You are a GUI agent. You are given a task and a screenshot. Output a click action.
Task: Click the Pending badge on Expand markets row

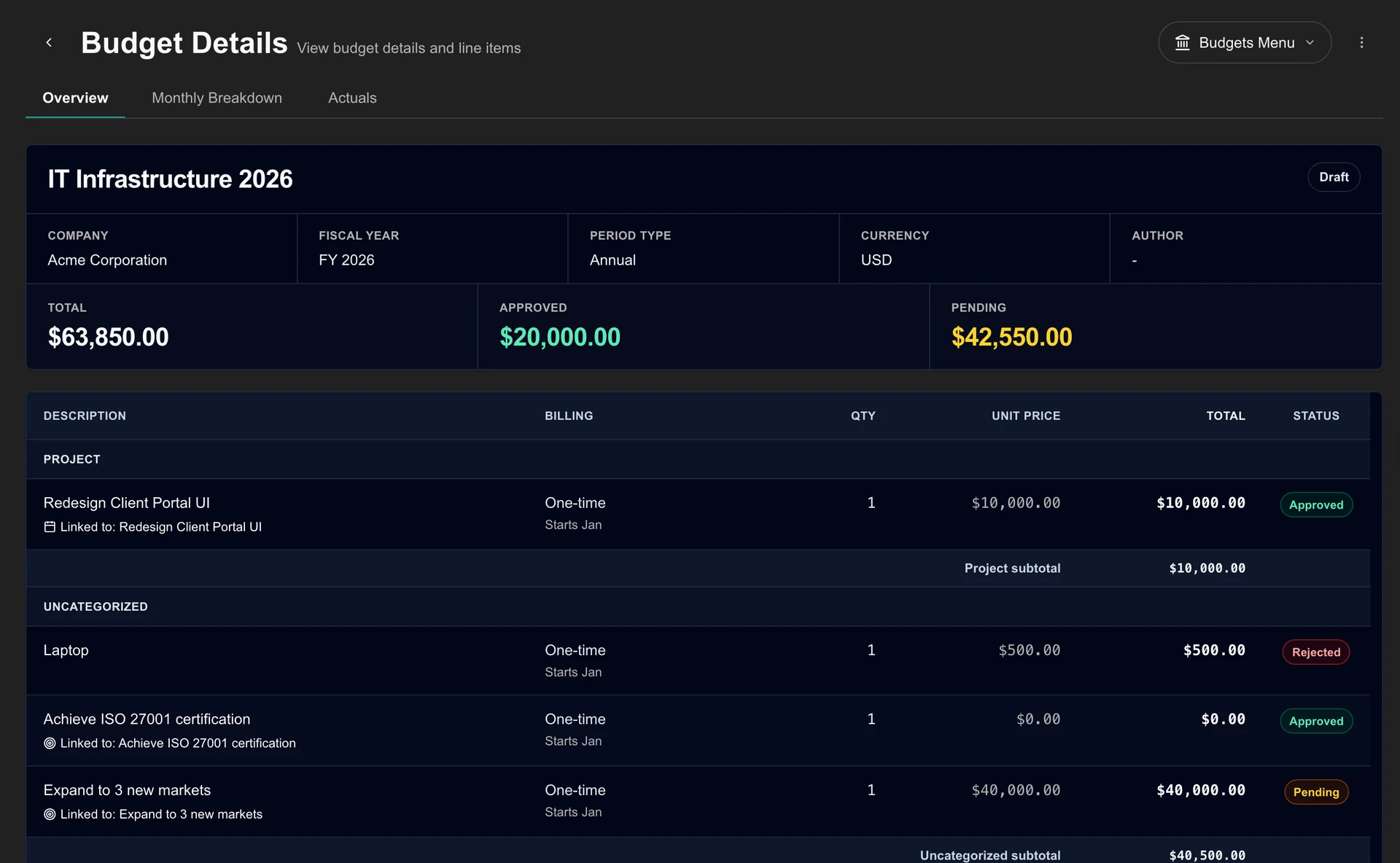click(x=1316, y=792)
